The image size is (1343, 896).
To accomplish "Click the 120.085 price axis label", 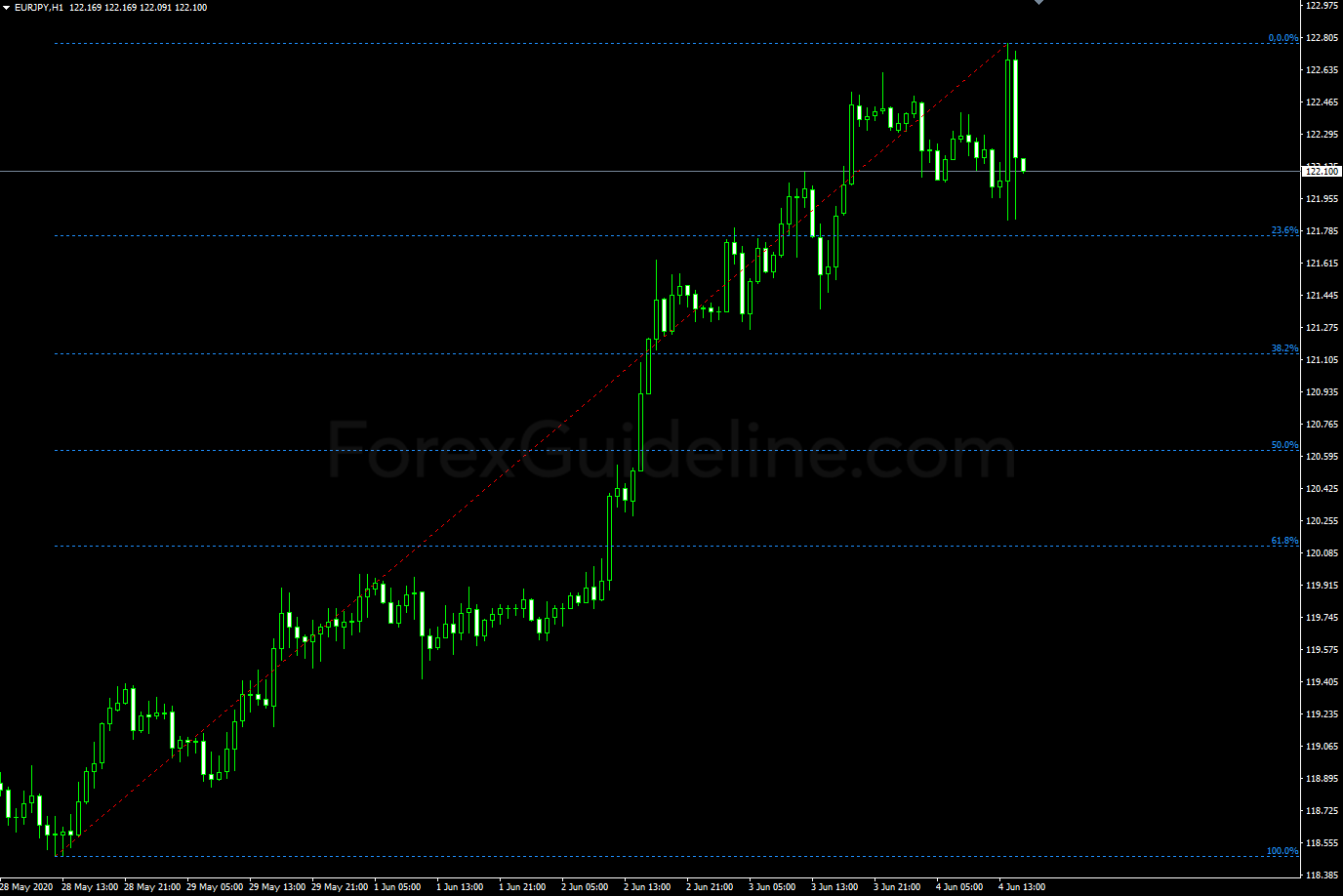I will pyautogui.click(x=1322, y=553).
